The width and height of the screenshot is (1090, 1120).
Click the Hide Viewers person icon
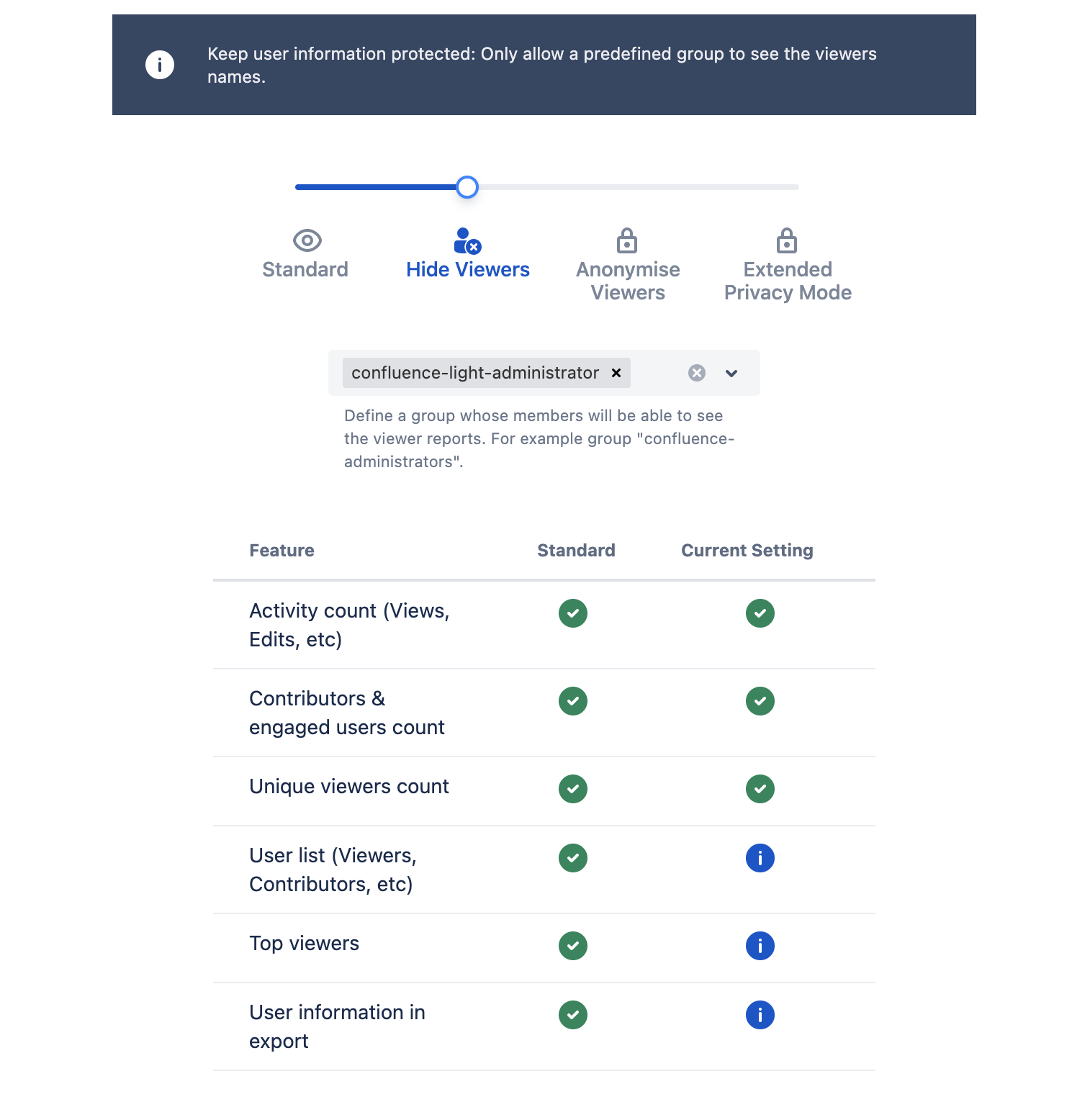467,241
